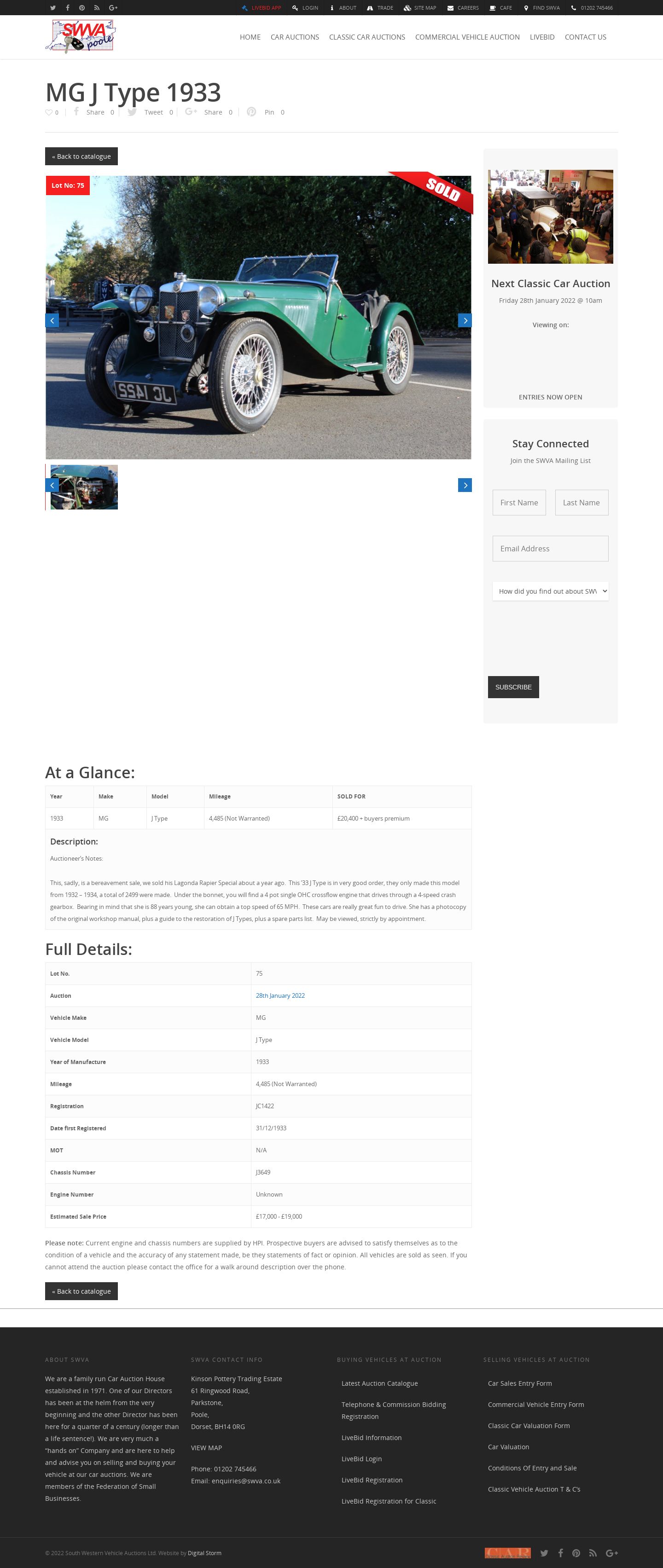
Task: Open How did you find out dropdown
Action: 550,591
